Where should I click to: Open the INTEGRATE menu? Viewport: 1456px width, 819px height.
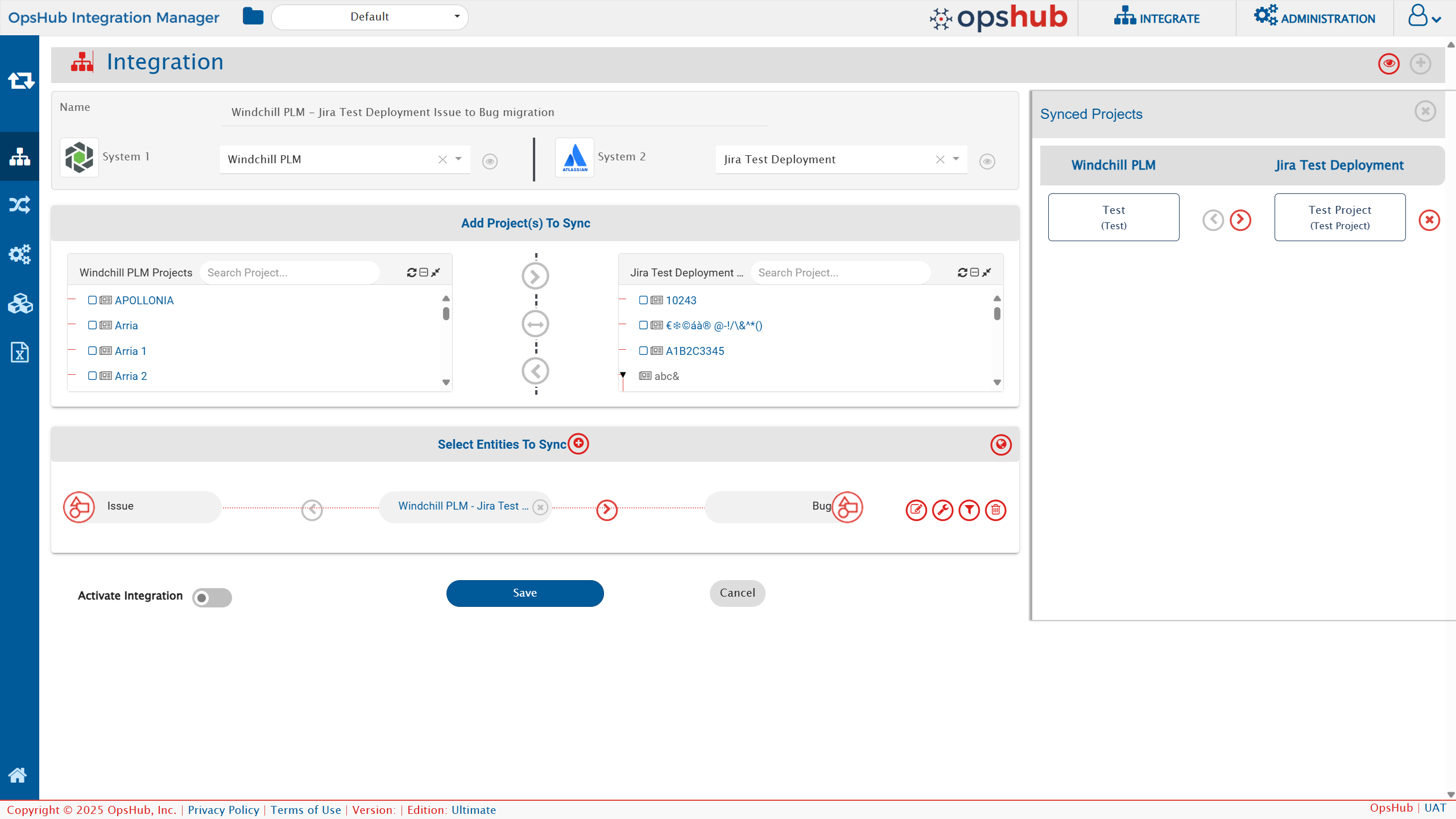coord(1157,18)
